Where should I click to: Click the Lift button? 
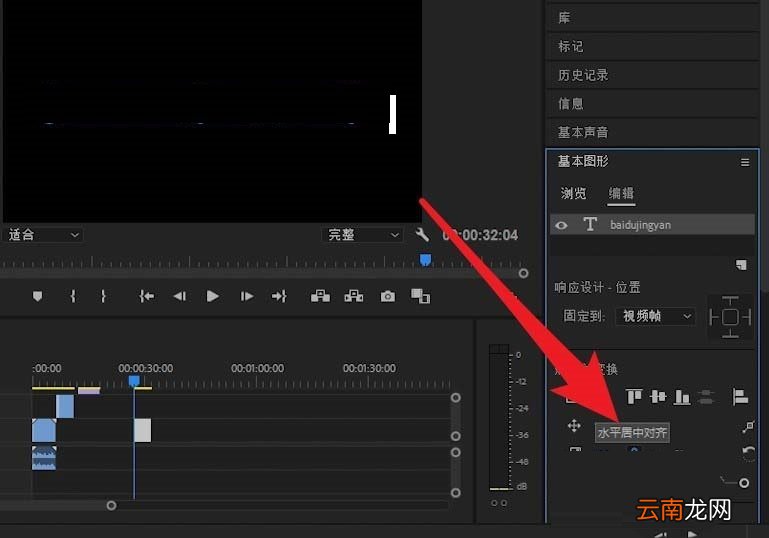pyautogui.click(x=320, y=296)
